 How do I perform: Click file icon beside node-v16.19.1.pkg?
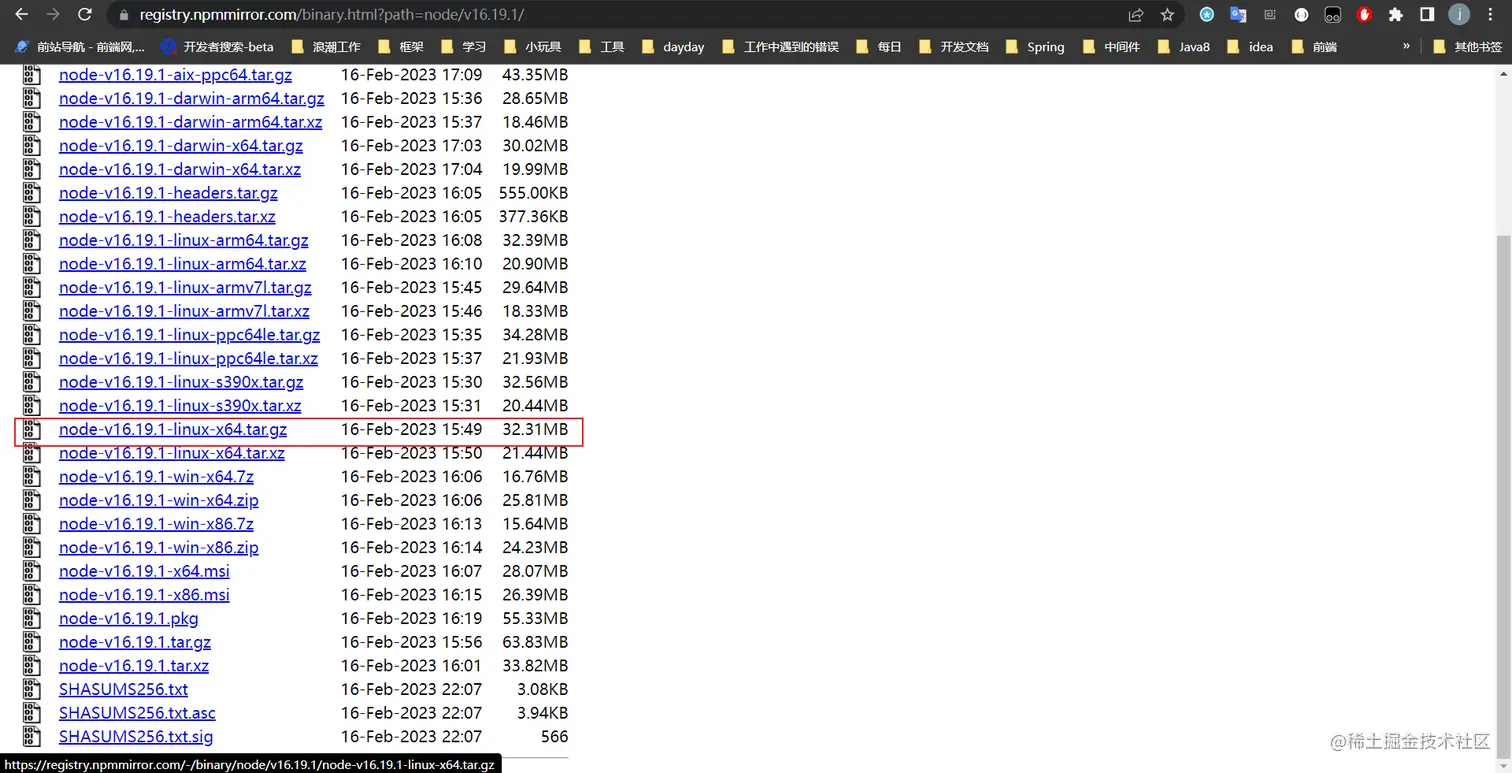coord(32,618)
